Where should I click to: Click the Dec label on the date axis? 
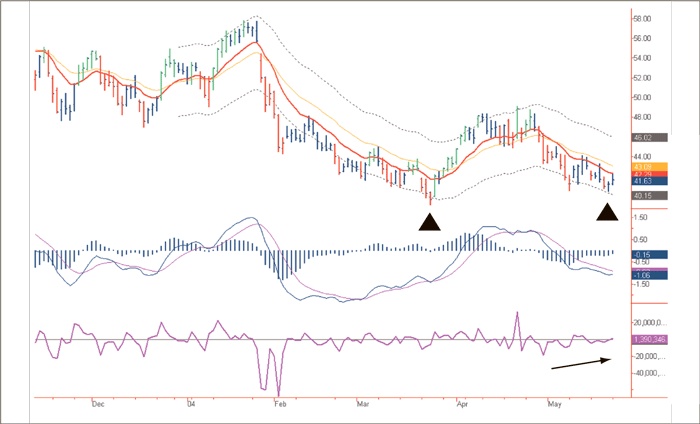[x=97, y=404]
